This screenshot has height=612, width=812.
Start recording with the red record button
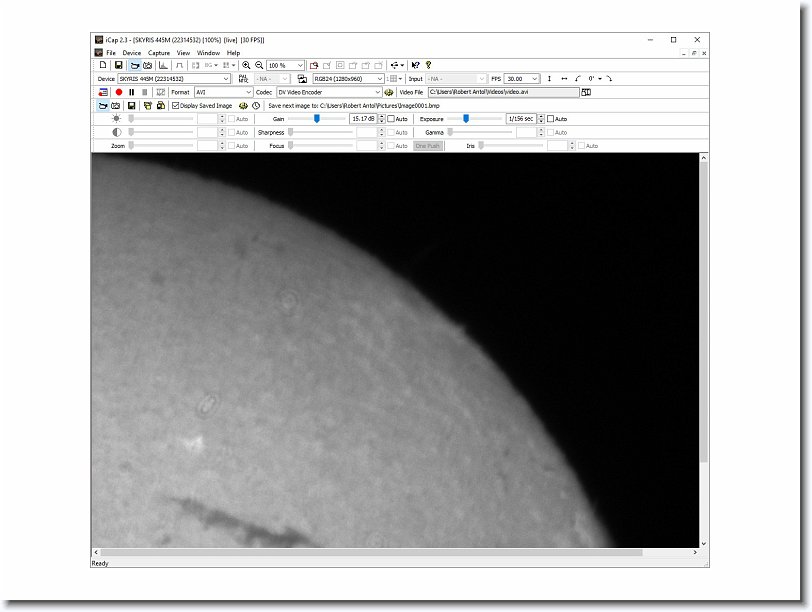pyautogui.click(x=119, y=92)
